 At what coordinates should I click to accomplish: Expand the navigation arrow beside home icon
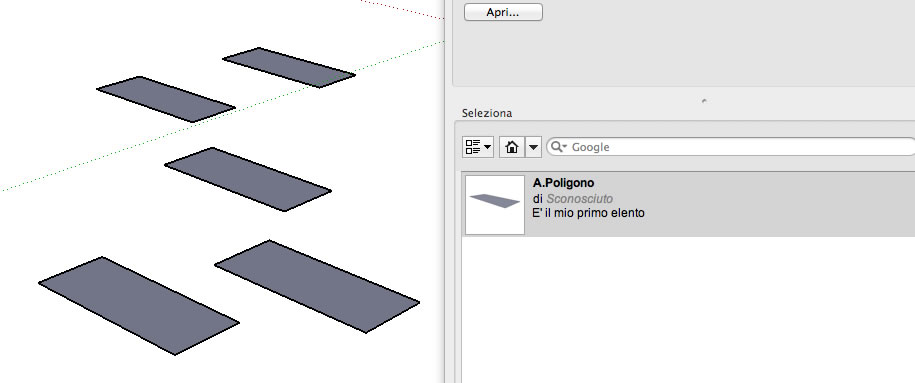click(x=534, y=147)
